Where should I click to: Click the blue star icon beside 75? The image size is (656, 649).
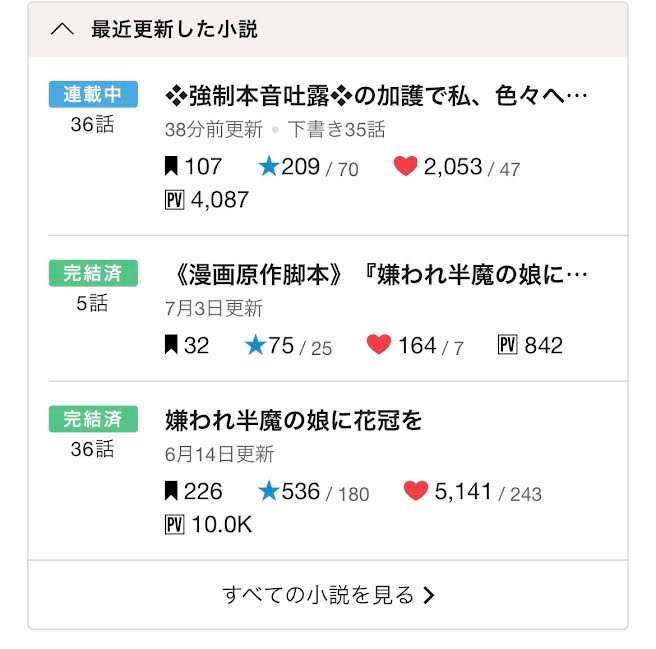(x=255, y=345)
